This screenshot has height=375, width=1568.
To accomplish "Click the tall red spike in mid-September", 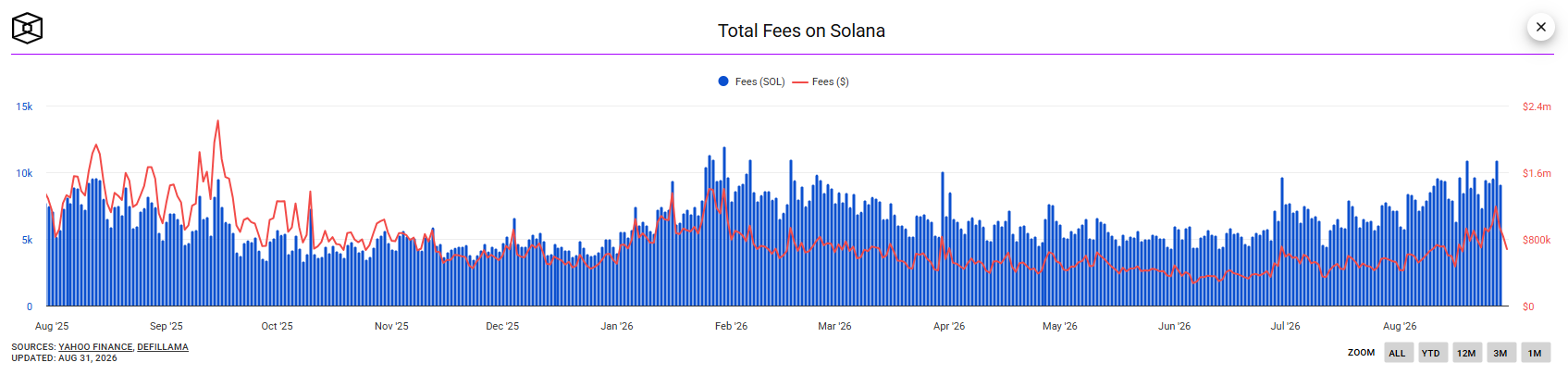I will (217, 123).
